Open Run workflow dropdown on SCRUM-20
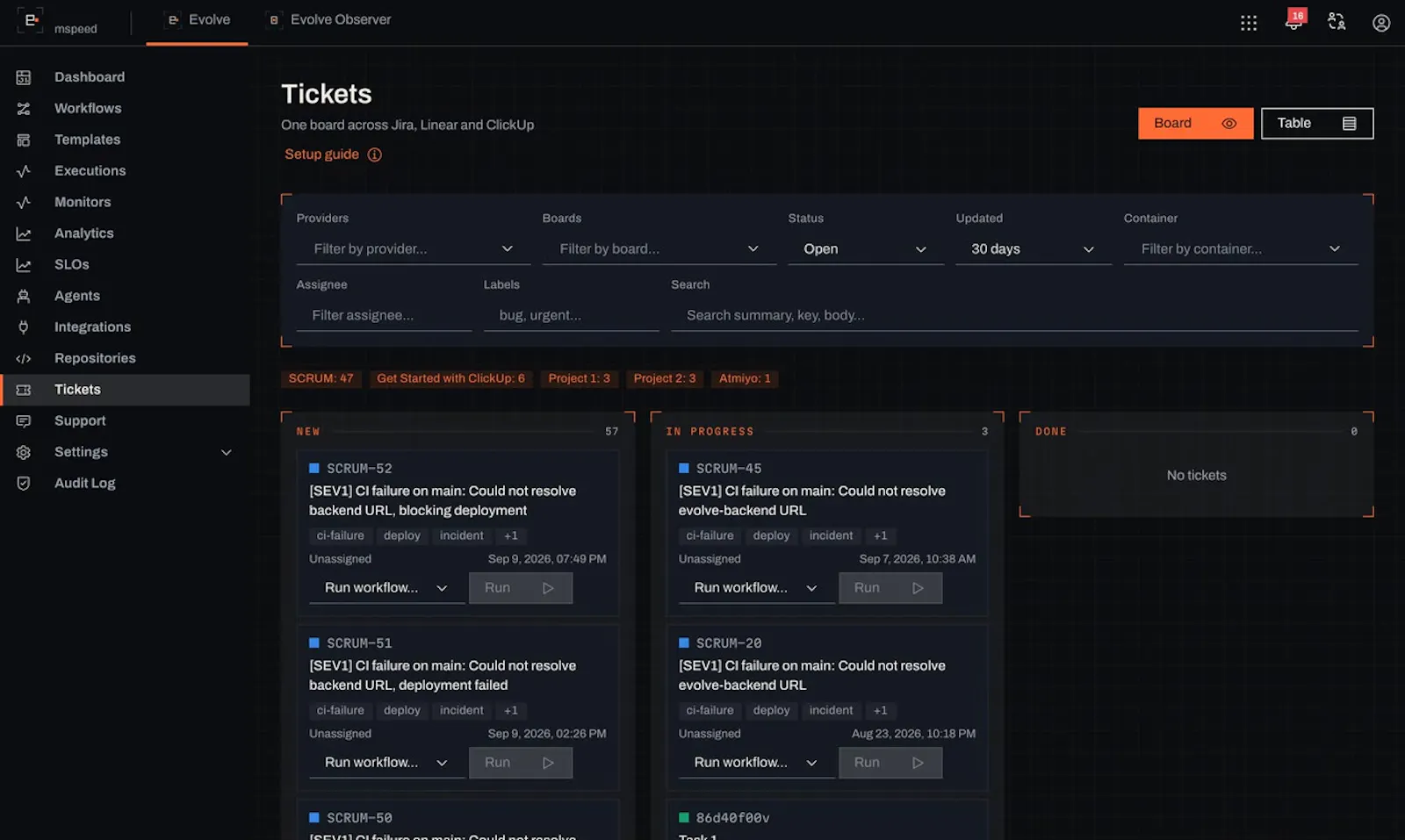This screenshot has height=840, width=1405. tap(756, 763)
